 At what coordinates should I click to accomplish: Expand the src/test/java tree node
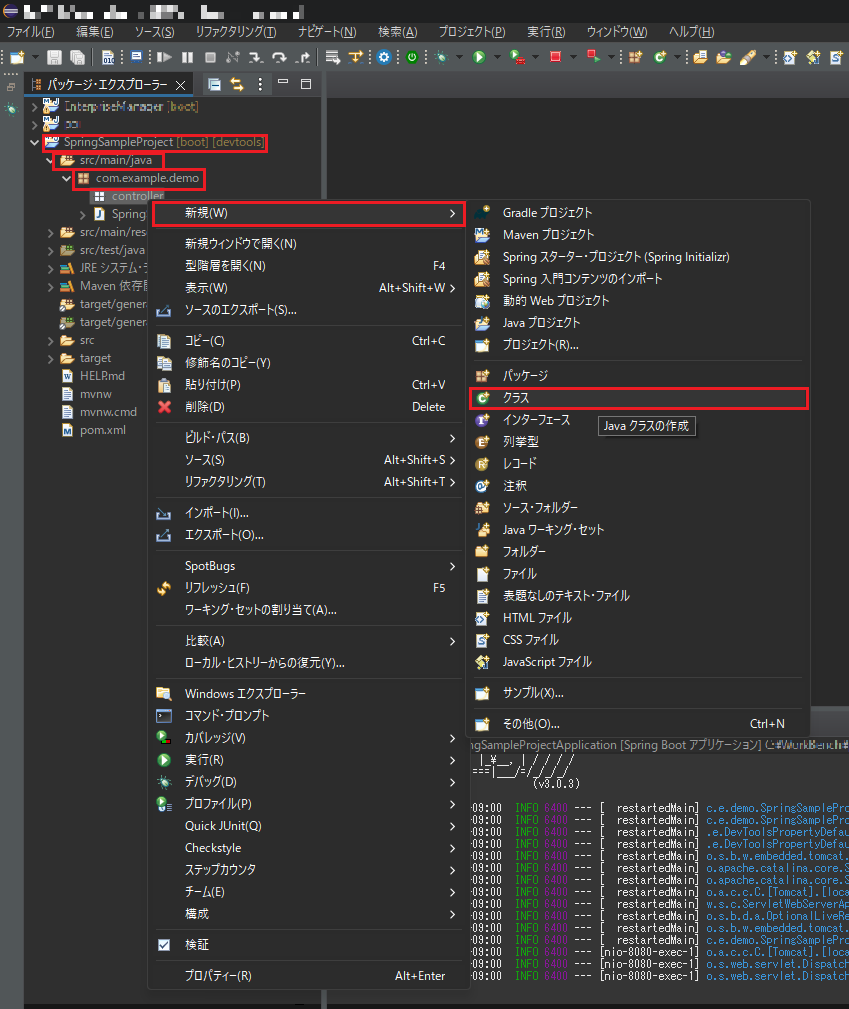click(50, 250)
